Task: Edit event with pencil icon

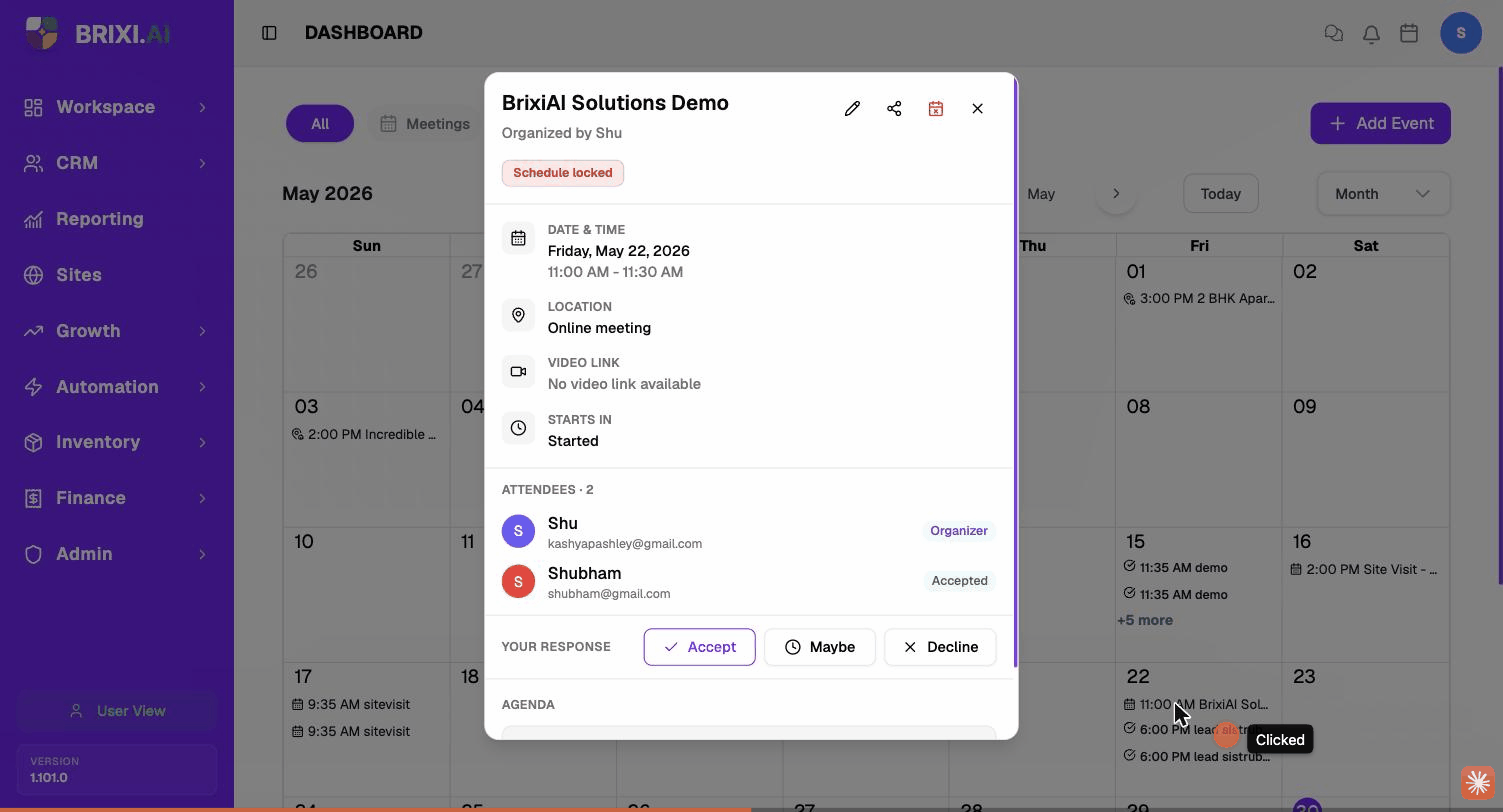Action: click(852, 109)
